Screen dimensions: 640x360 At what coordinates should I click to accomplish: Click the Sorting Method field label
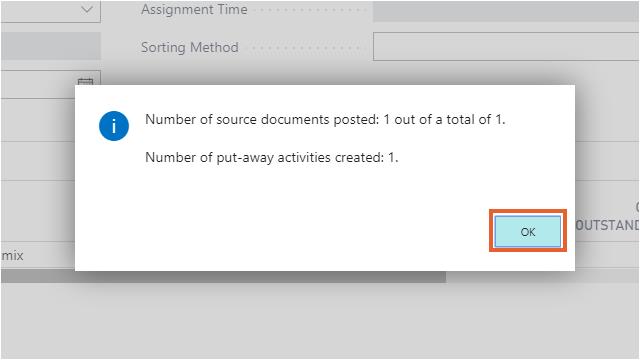coord(190,47)
